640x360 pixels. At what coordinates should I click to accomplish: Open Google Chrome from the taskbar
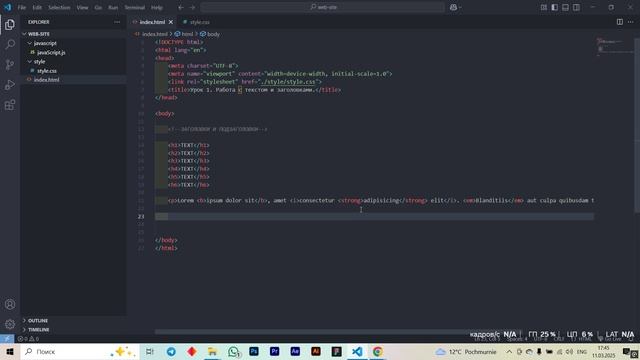pyautogui.click(x=378, y=351)
